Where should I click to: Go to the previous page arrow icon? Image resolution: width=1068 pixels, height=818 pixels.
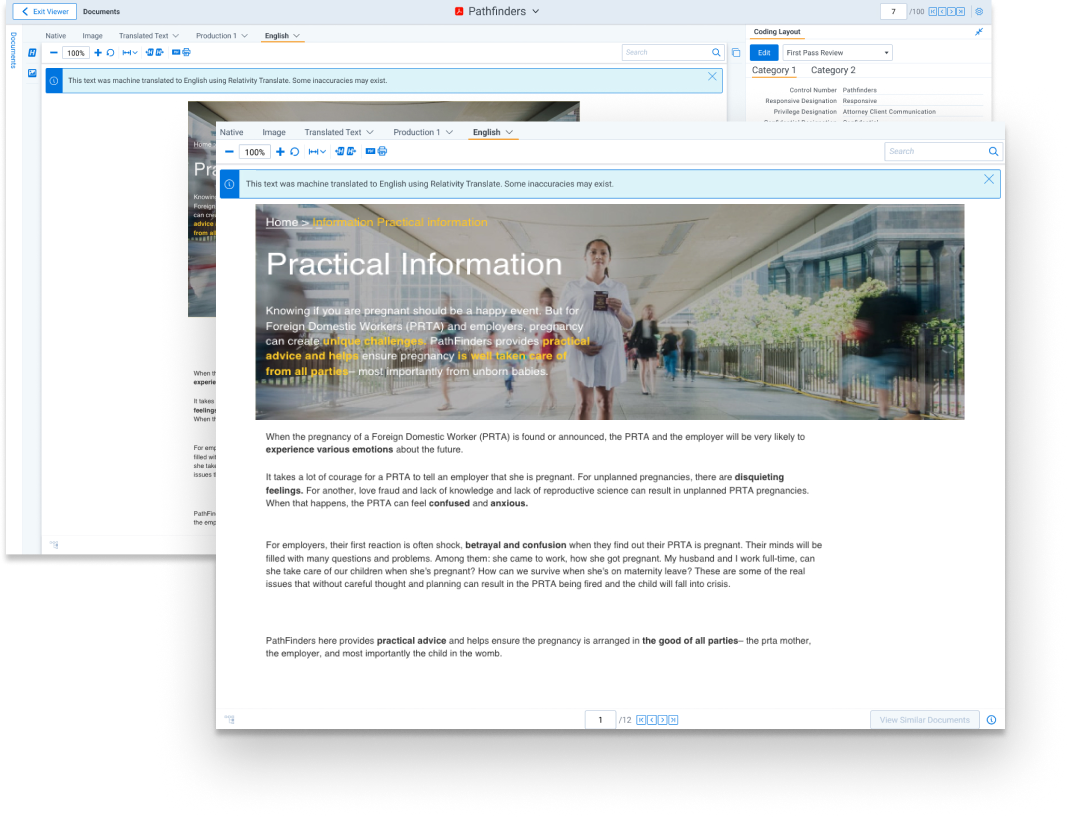651,719
